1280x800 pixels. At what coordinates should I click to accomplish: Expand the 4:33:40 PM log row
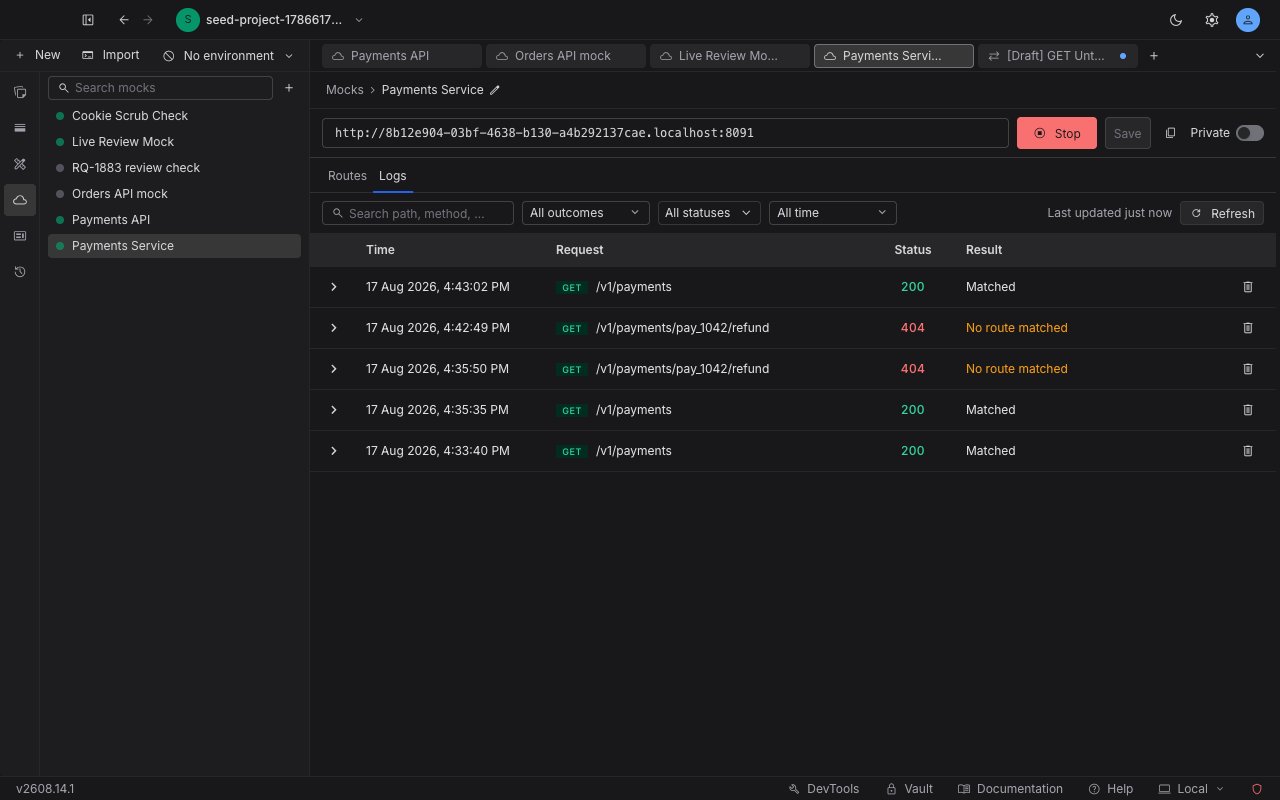coord(334,451)
